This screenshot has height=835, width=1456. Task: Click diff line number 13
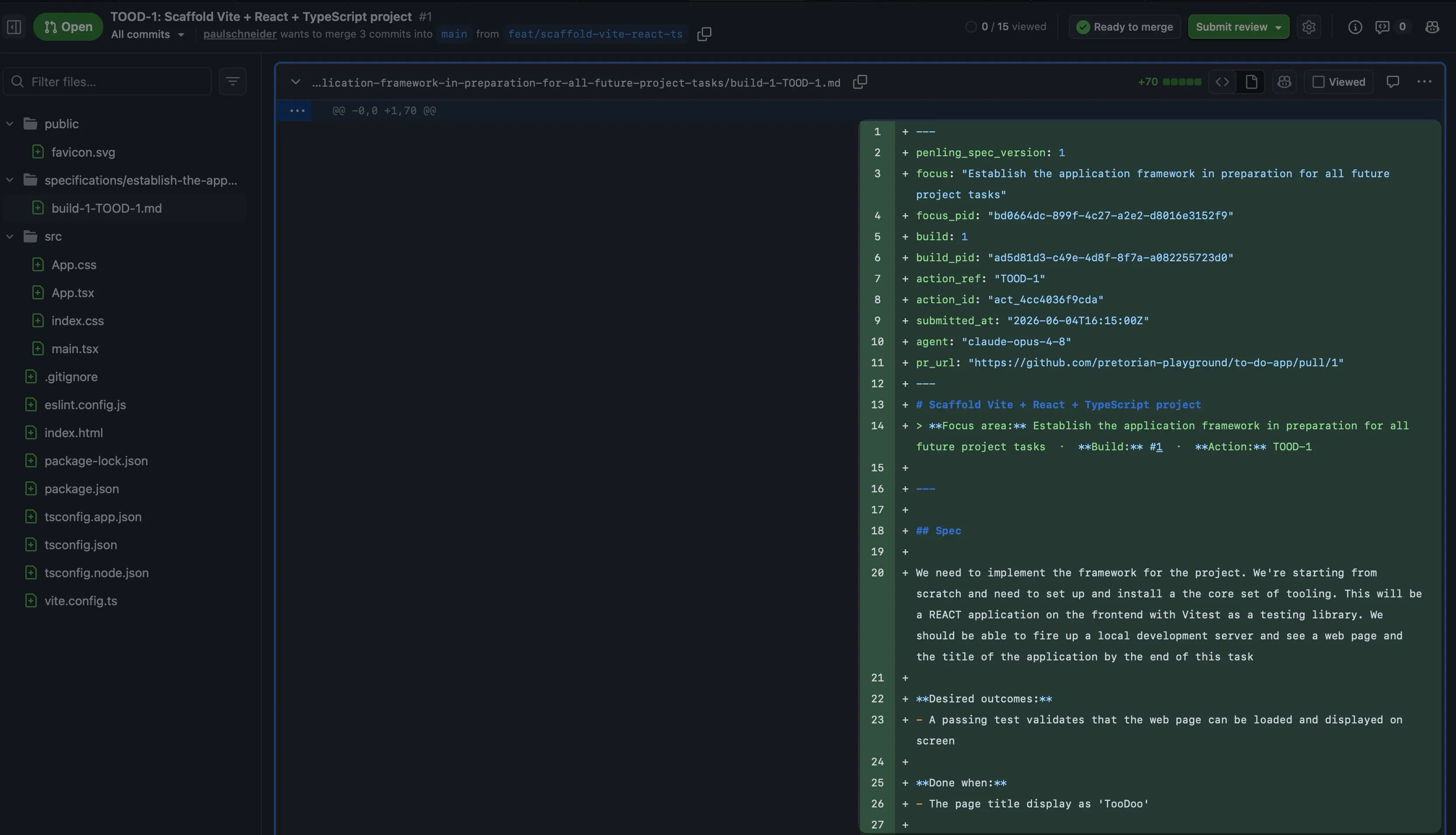click(x=877, y=405)
